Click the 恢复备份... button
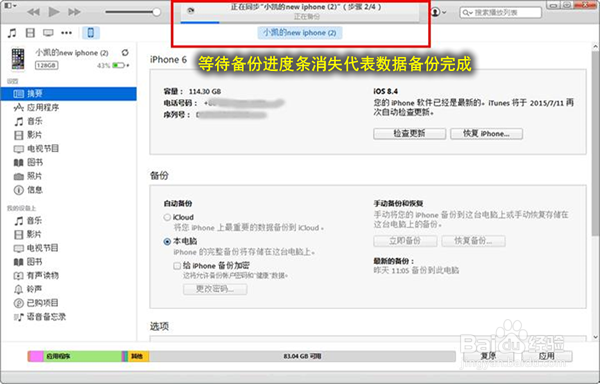 [473, 241]
